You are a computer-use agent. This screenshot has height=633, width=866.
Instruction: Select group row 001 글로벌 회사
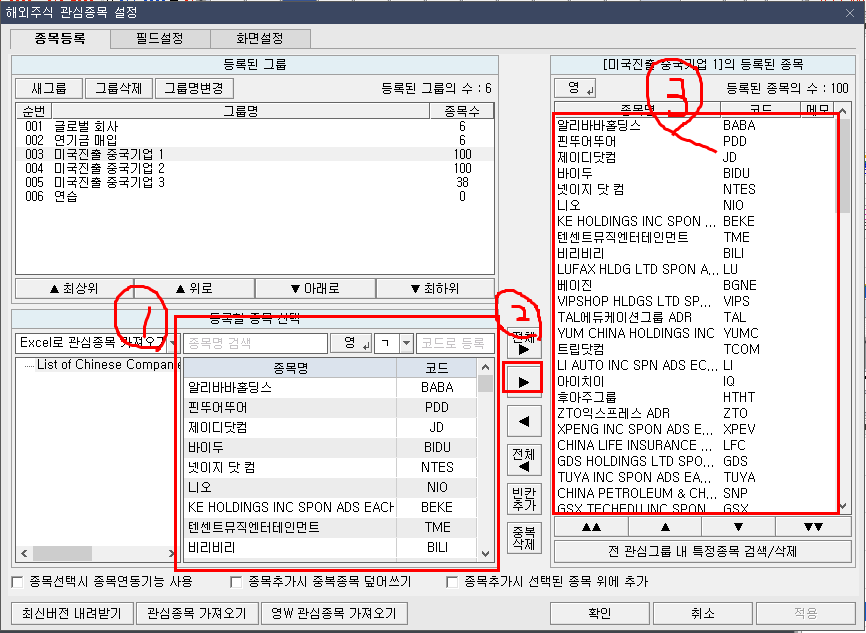(255, 126)
